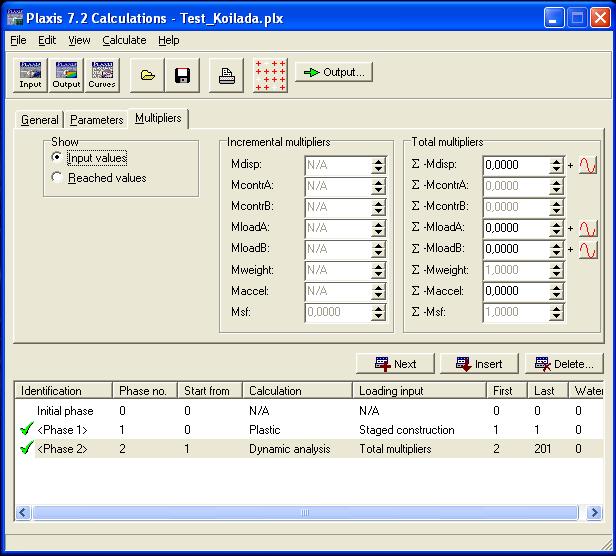
Task: Close the Plaxis Calculations window
Action: pyautogui.click(x=600, y=18)
